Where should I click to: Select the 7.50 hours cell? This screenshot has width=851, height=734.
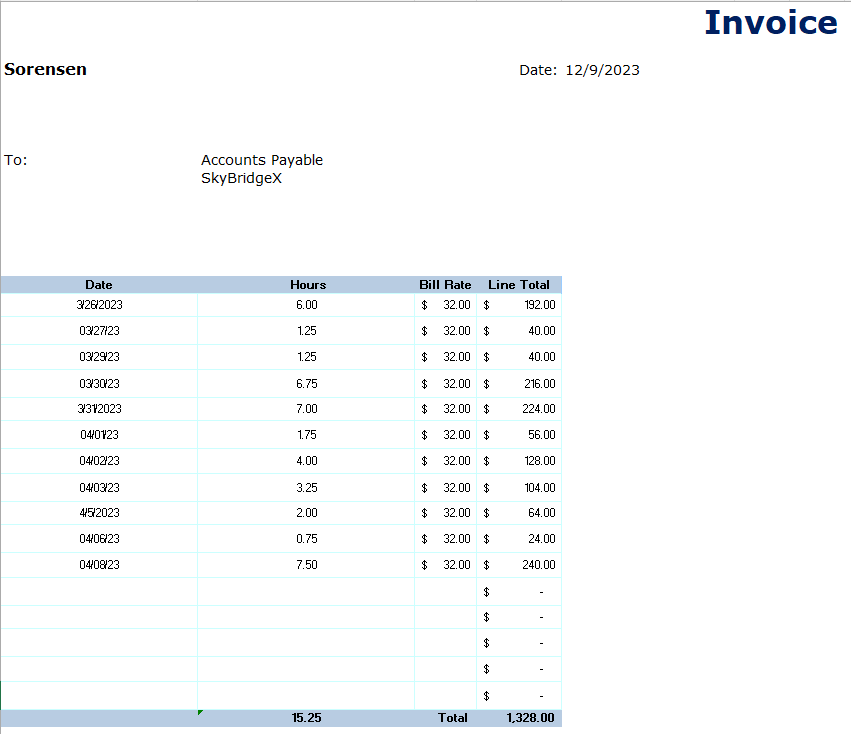(307, 565)
